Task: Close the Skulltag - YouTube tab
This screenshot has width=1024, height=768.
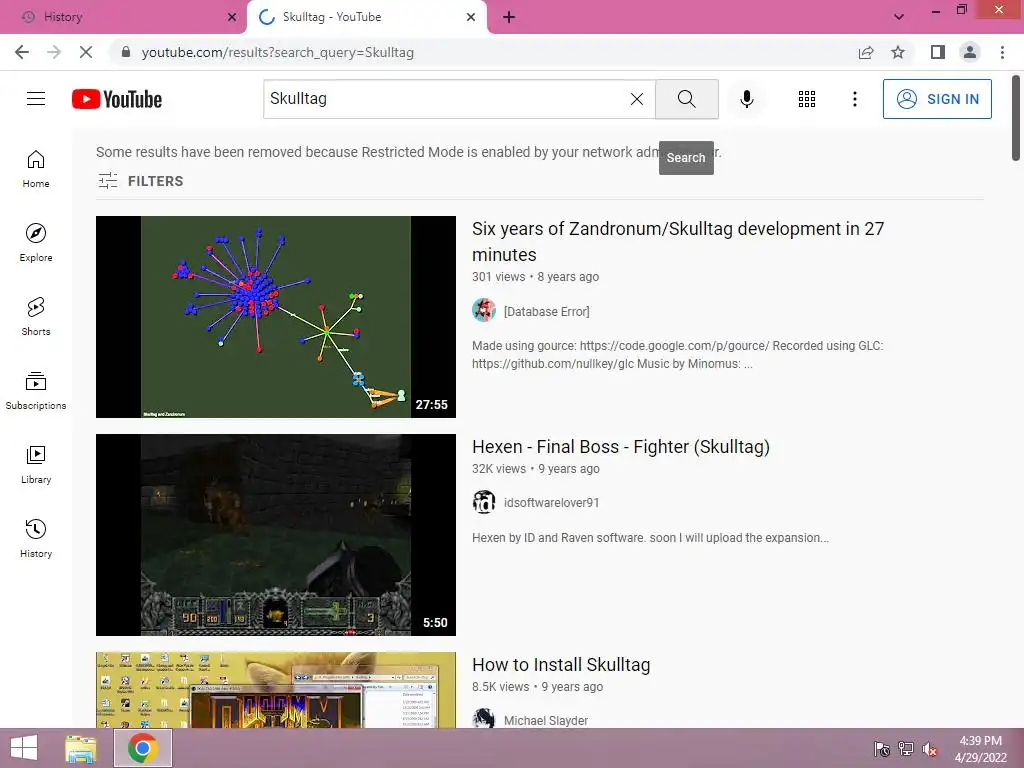Action: tap(471, 17)
